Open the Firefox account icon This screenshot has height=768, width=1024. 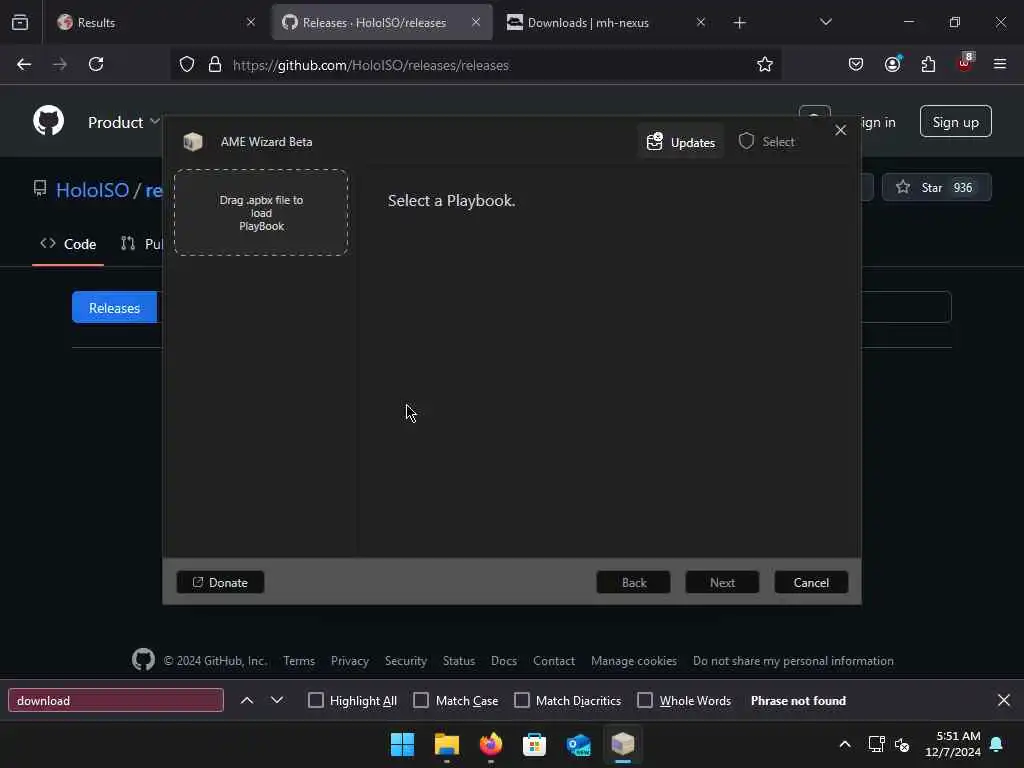892,64
